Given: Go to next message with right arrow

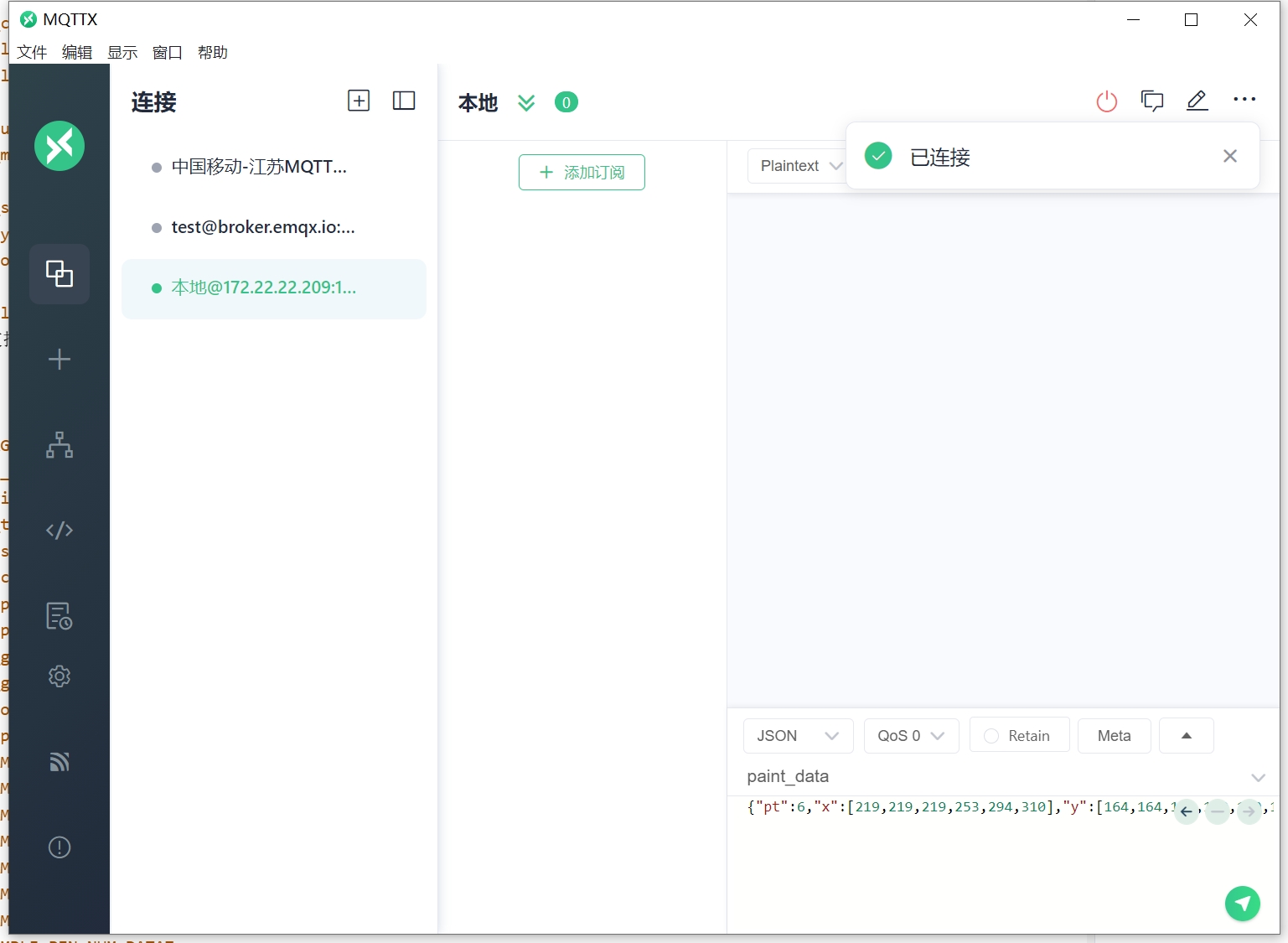Looking at the screenshot, I should pyautogui.click(x=1249, y=811).
